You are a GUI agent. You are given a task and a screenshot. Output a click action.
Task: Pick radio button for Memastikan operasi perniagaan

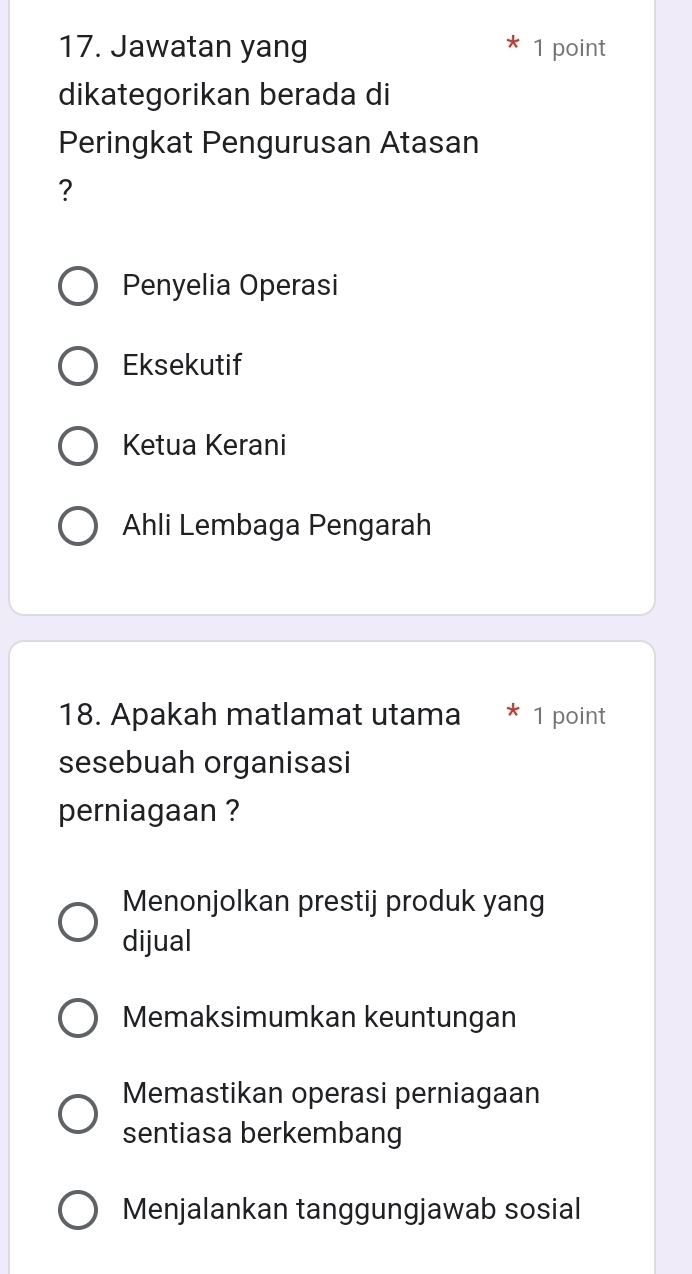(x=79, y=1114)
